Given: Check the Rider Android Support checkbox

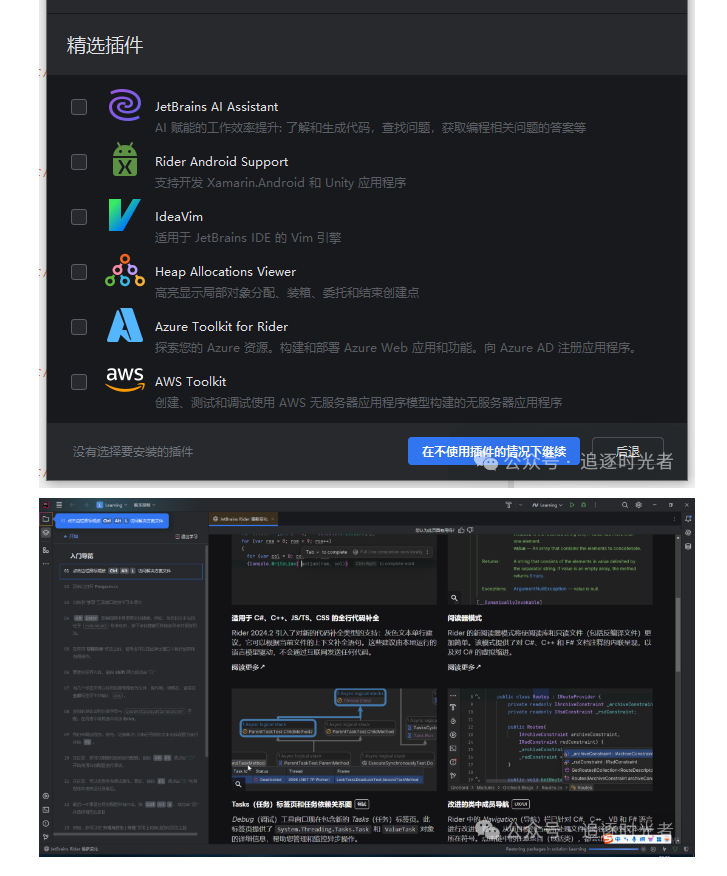Looking at the screenshot, I should pyautogui.click(x=79, y=162).
